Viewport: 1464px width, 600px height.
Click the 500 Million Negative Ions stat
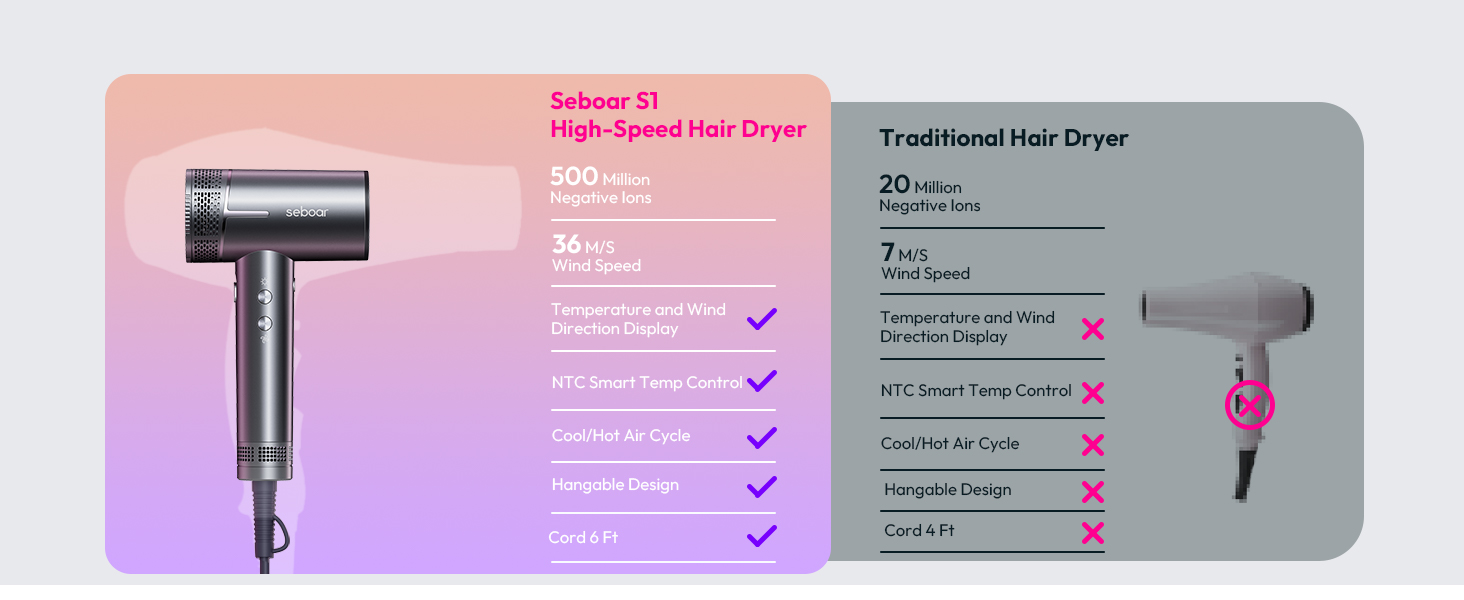[x=600, y=187]
